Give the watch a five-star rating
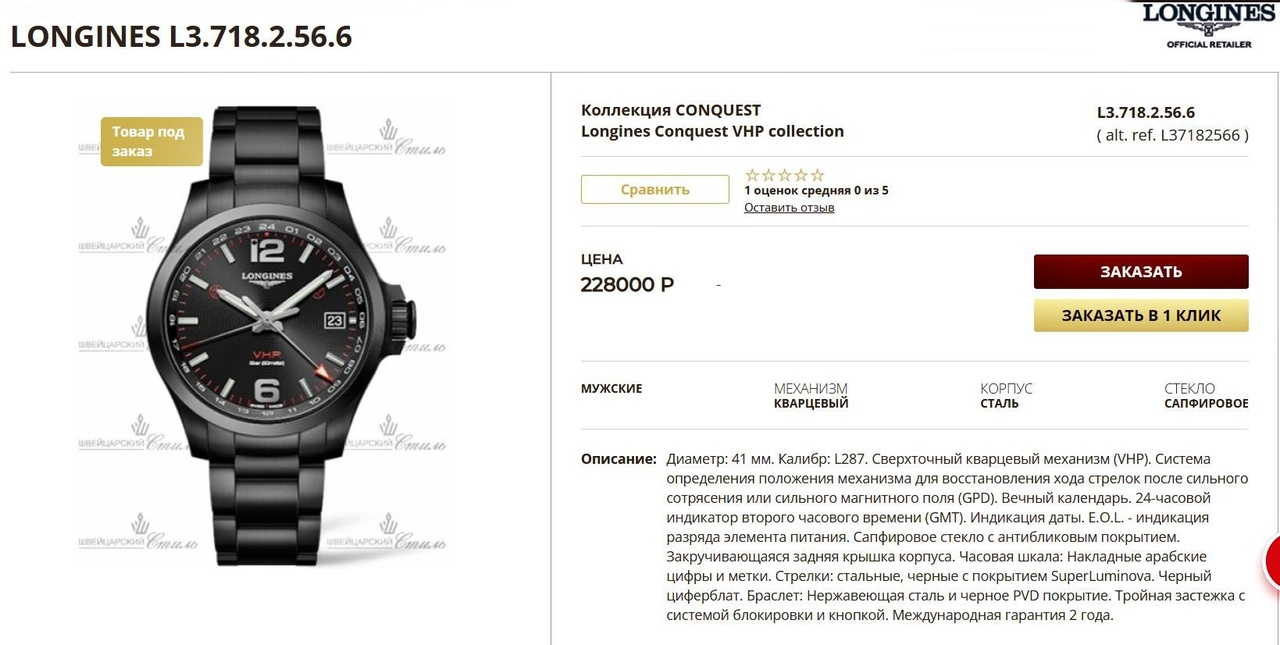The image size is (1280, 645). pyautogui.click(x=818, y=175)
